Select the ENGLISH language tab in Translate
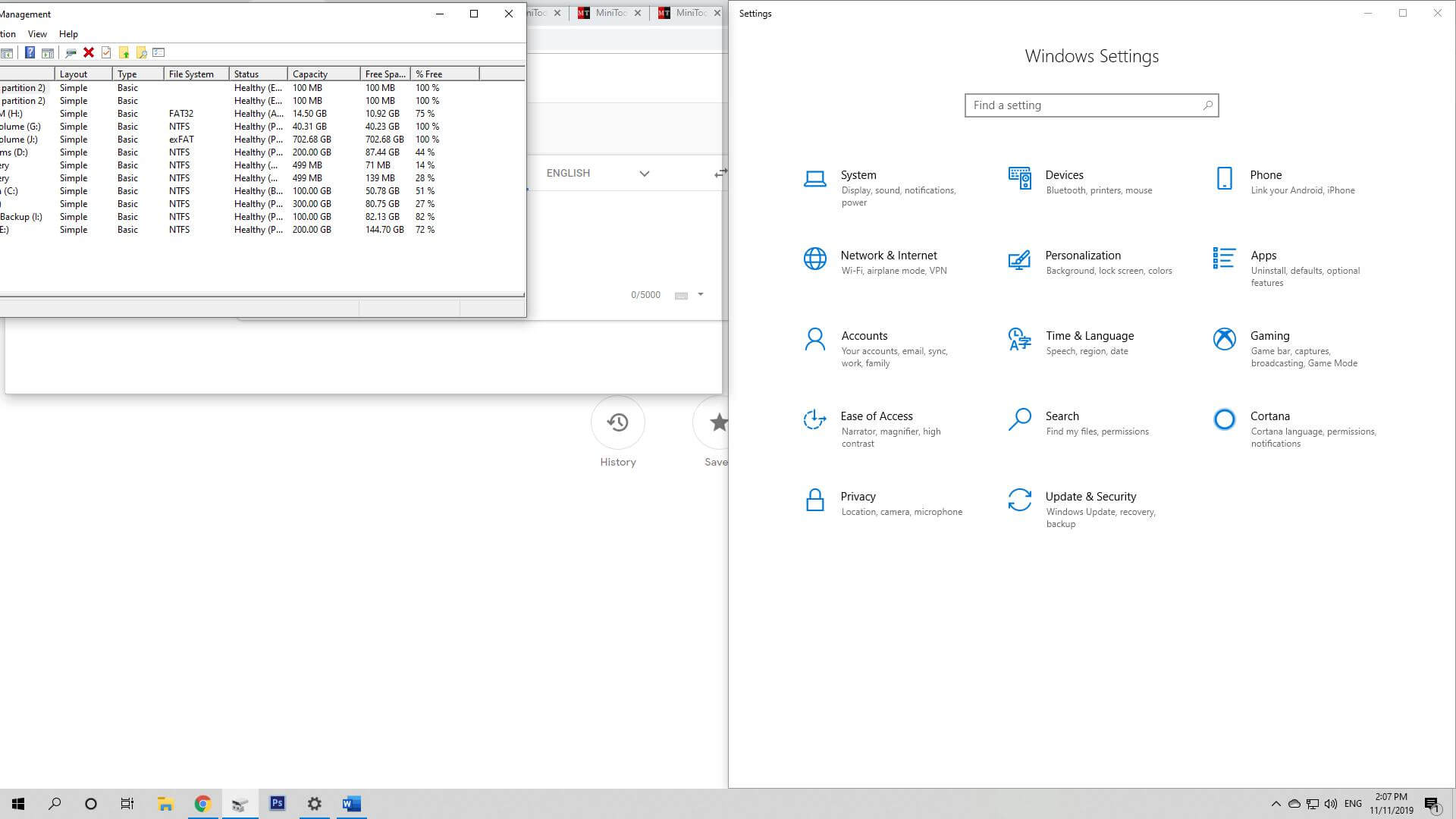Viewport: 1456px width, 819px height. pyautogui.click(x=568, y=173)
